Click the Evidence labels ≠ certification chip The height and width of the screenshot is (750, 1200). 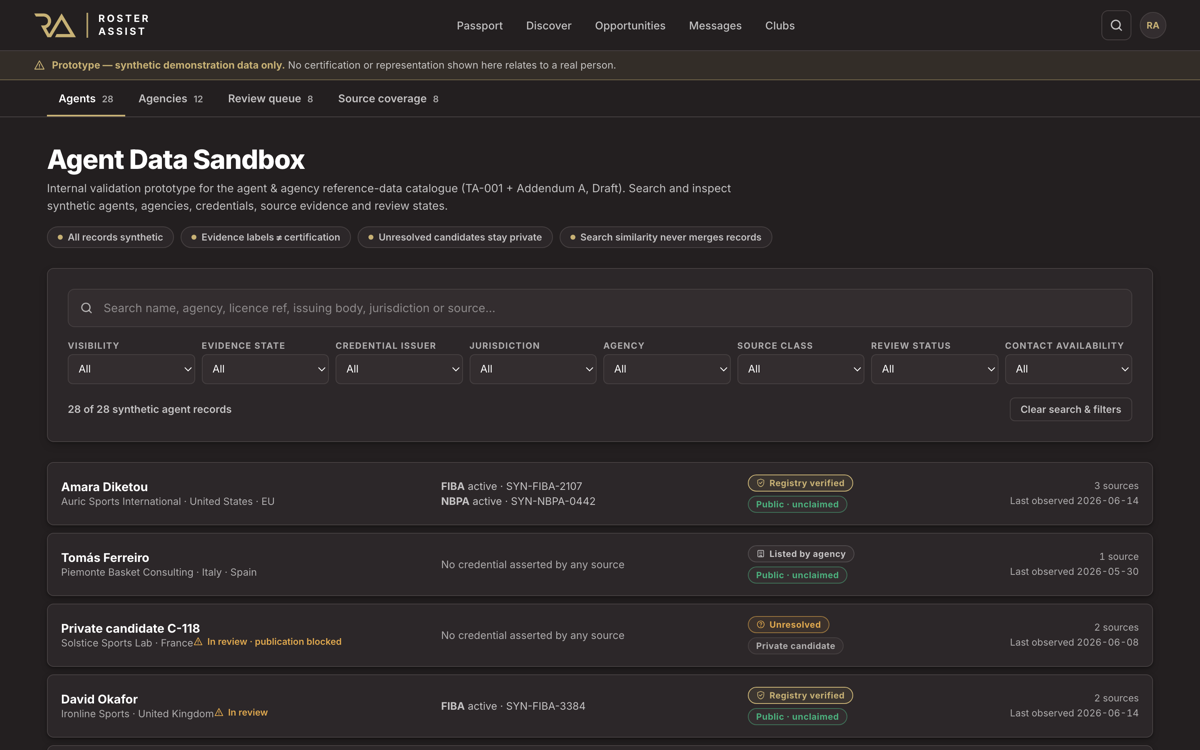[266, 237]
